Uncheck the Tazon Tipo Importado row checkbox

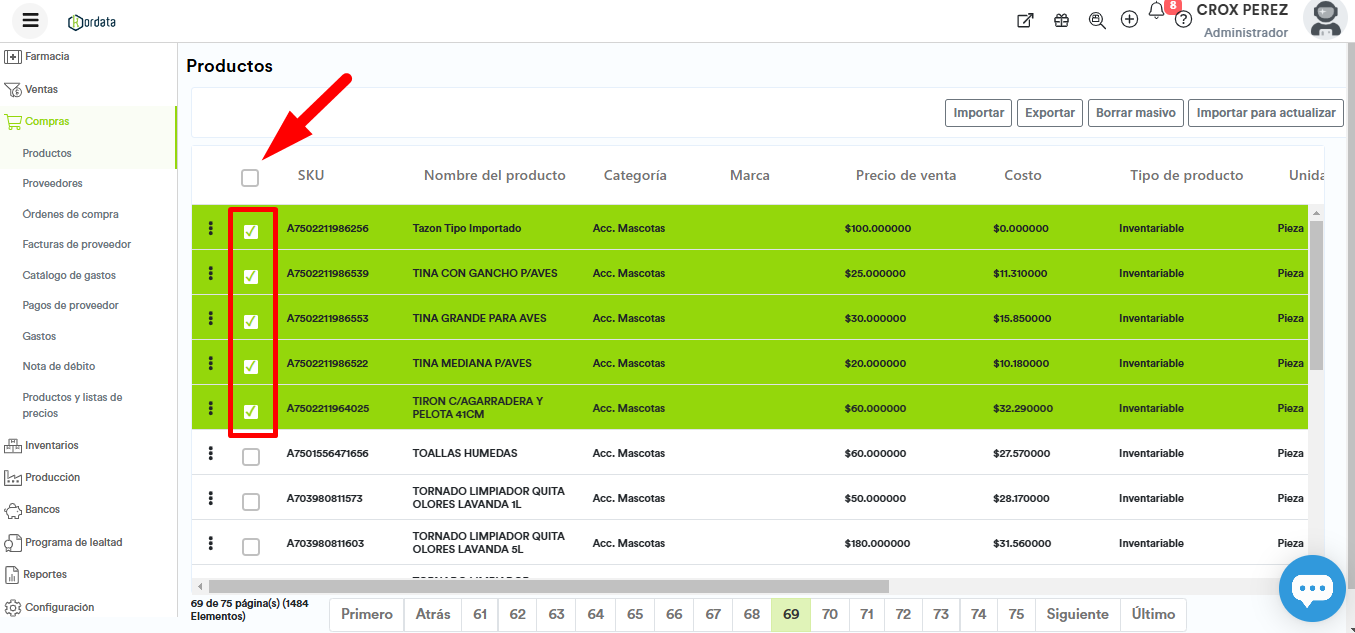coord(251,231)
